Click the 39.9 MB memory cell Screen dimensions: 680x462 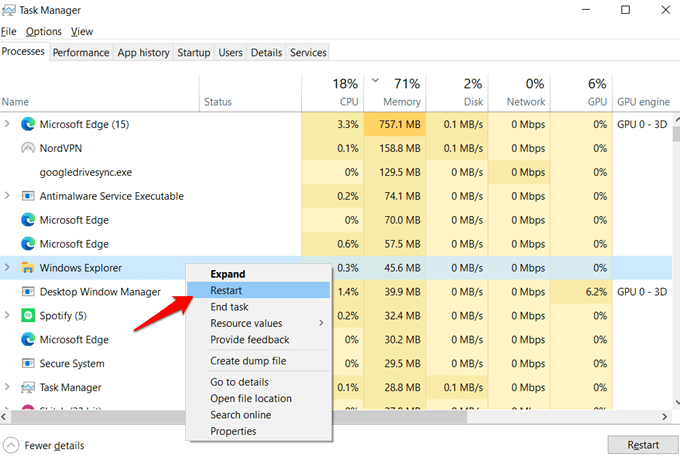tap(395, 292)
